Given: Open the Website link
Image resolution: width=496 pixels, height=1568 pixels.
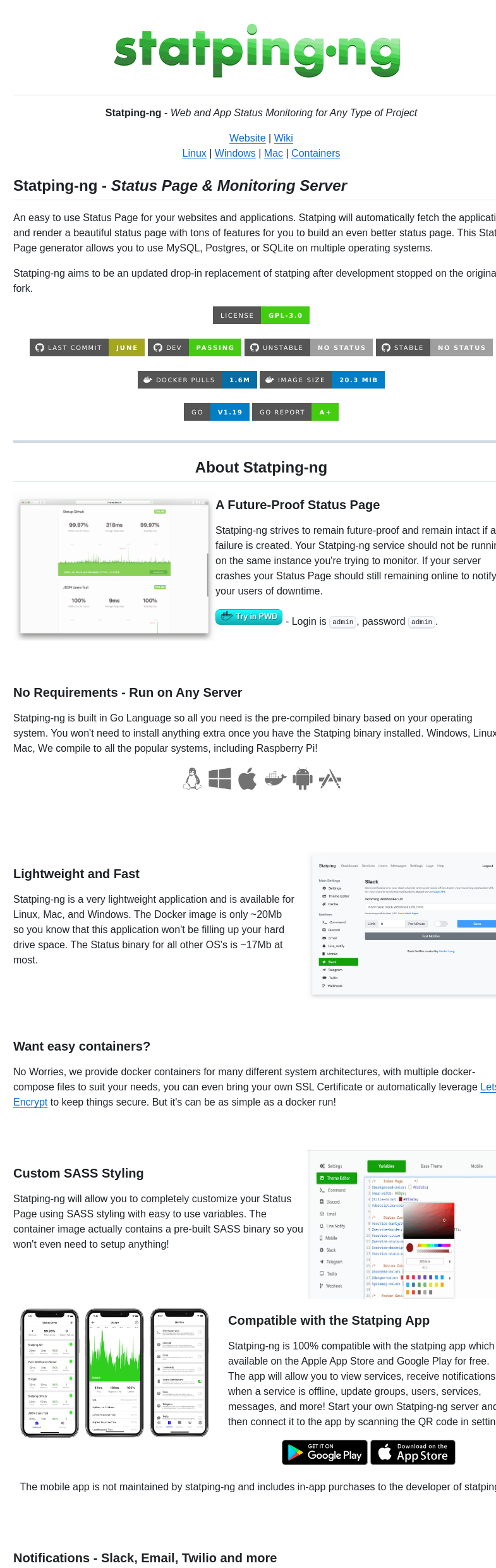Looking at the screenshot, I should [247, 138].
